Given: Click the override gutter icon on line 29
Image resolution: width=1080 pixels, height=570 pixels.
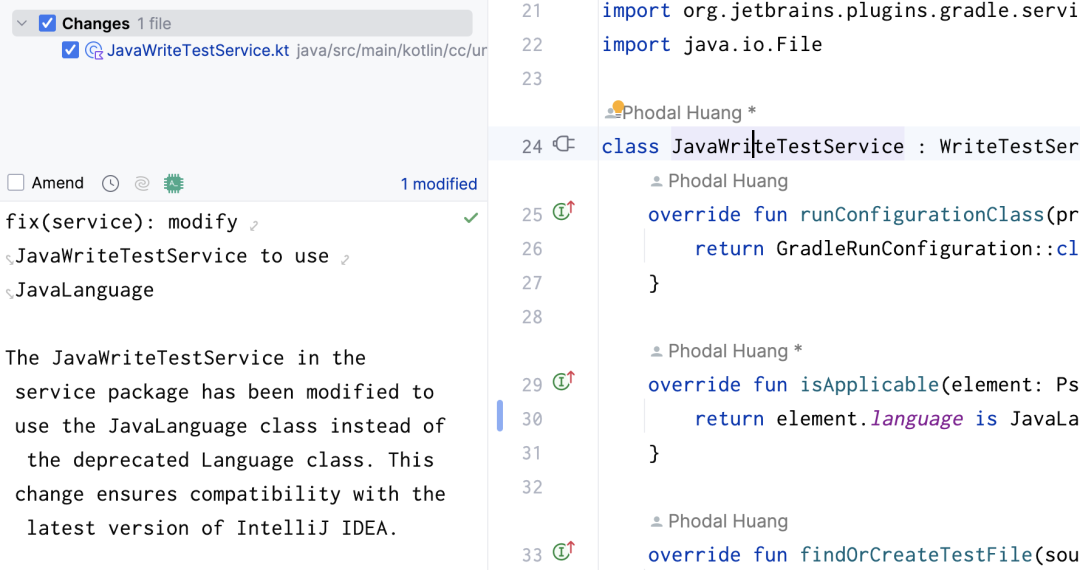Looking at the screenshot, I should [563, 381].
